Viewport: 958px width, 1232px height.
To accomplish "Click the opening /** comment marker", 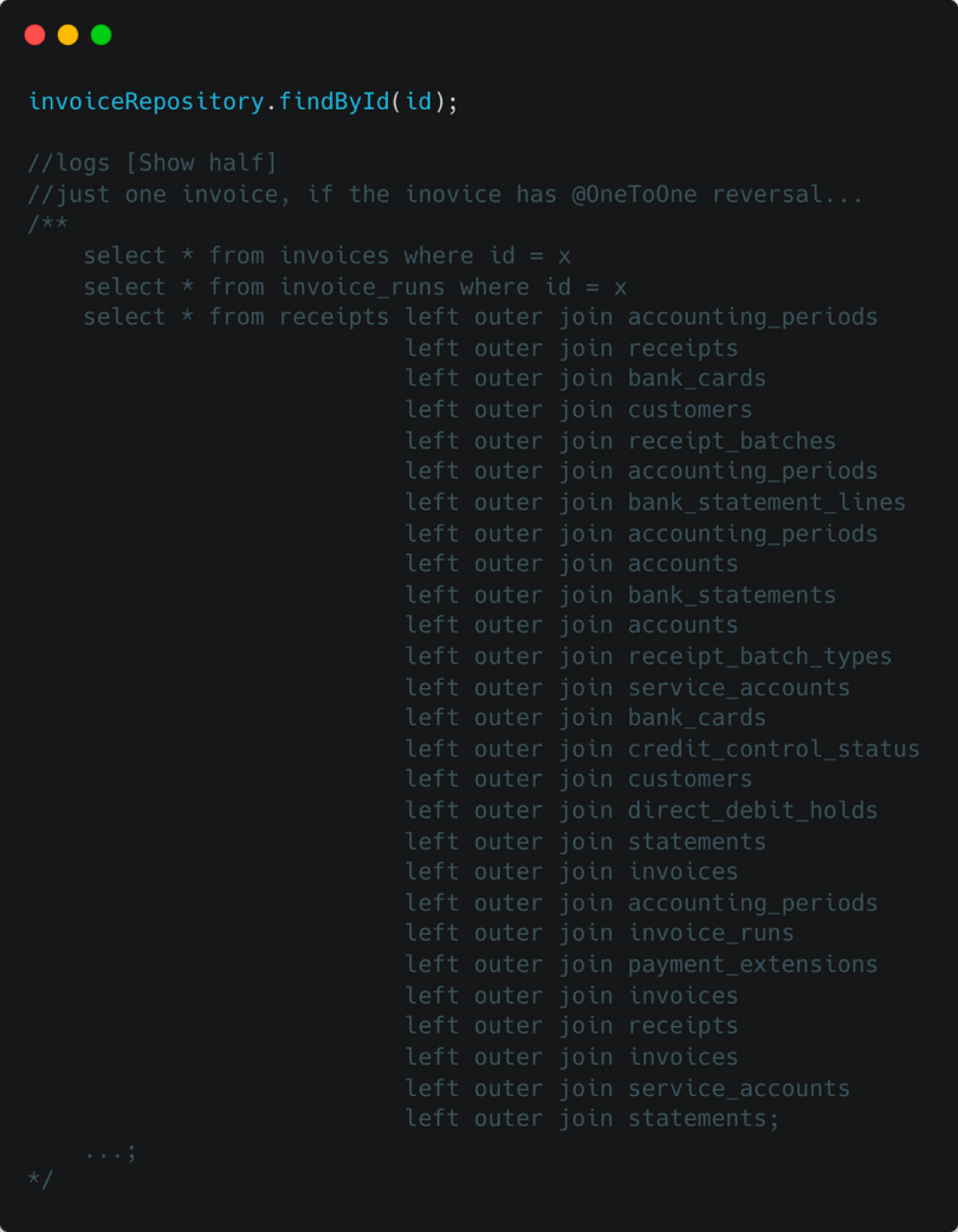I will 48,224.
